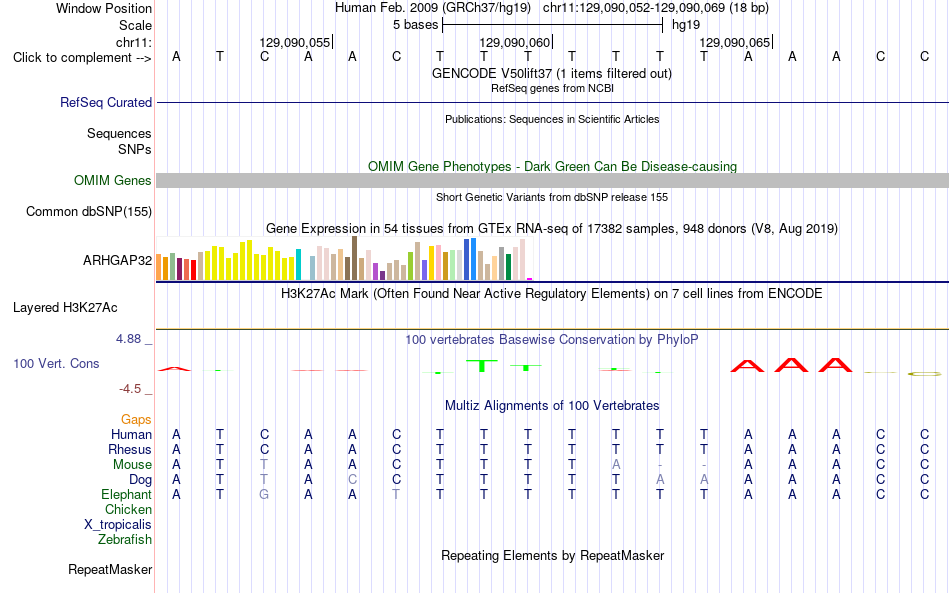950x593 pixels.
Task: Click the 'H3K27Ac Mark' ENCODE track title
Action: (552, 294)
